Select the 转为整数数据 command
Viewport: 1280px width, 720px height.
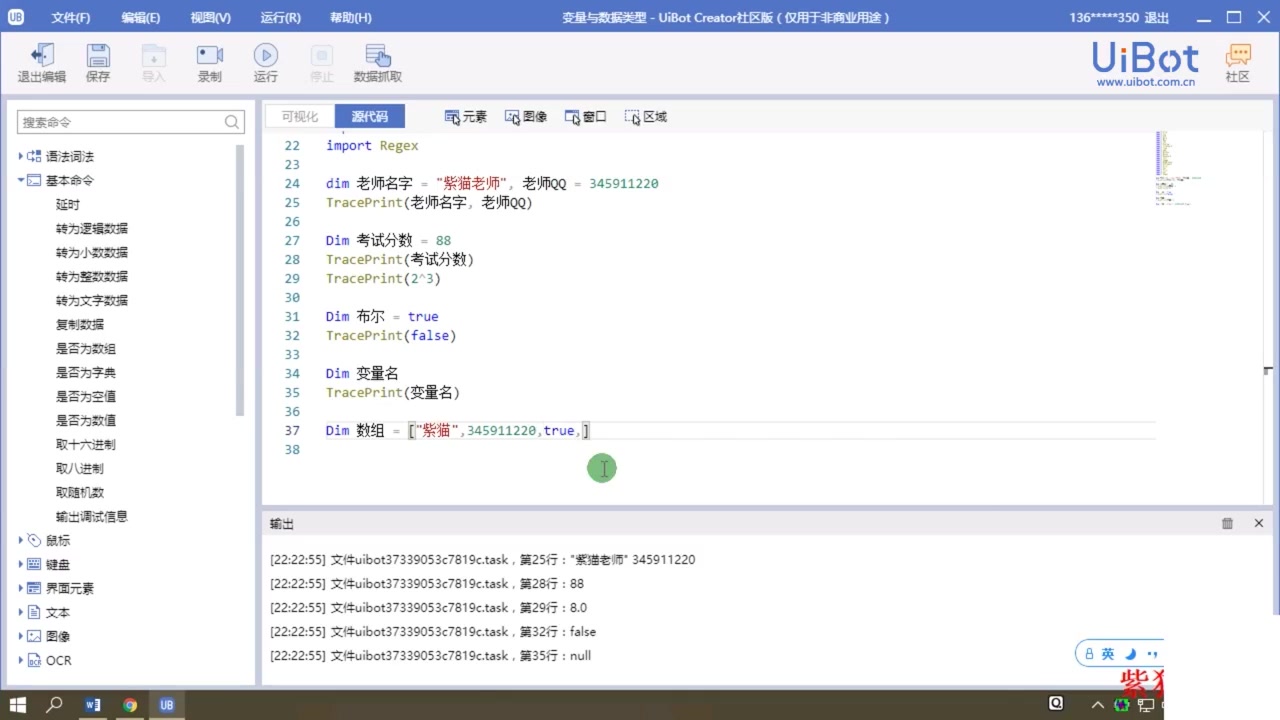(92, 277)
